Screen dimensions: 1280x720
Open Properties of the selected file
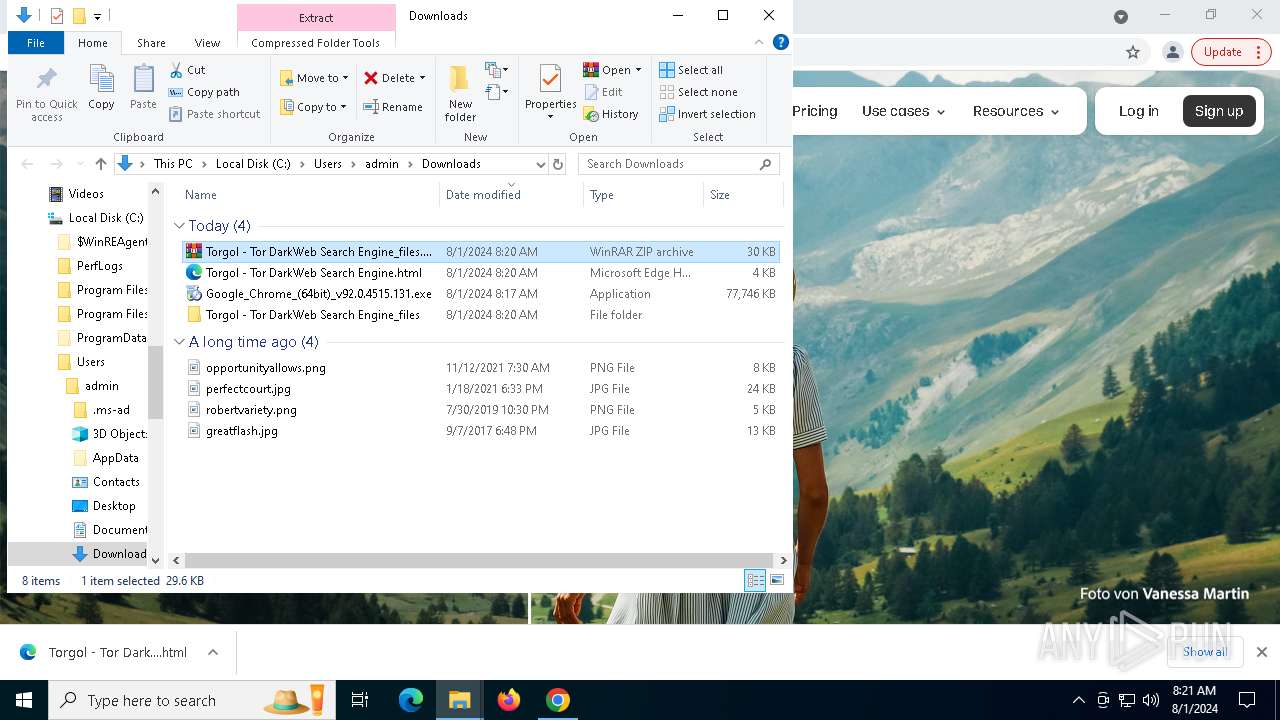point(550,92)
